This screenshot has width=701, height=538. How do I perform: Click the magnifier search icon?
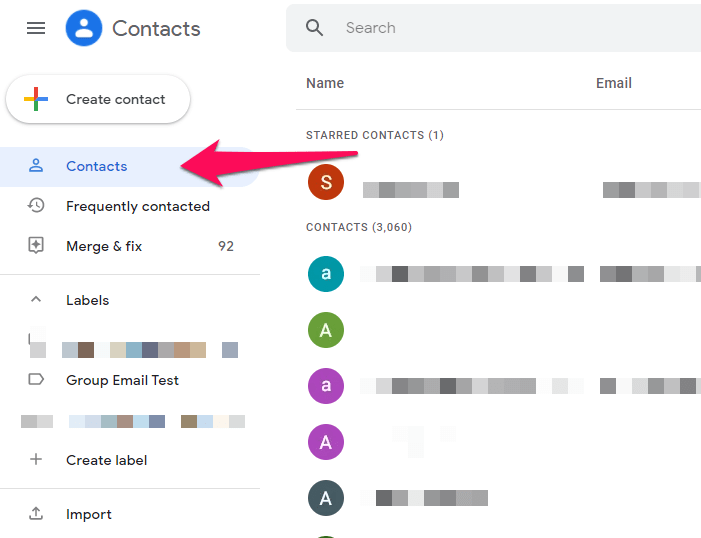[314, 28]
